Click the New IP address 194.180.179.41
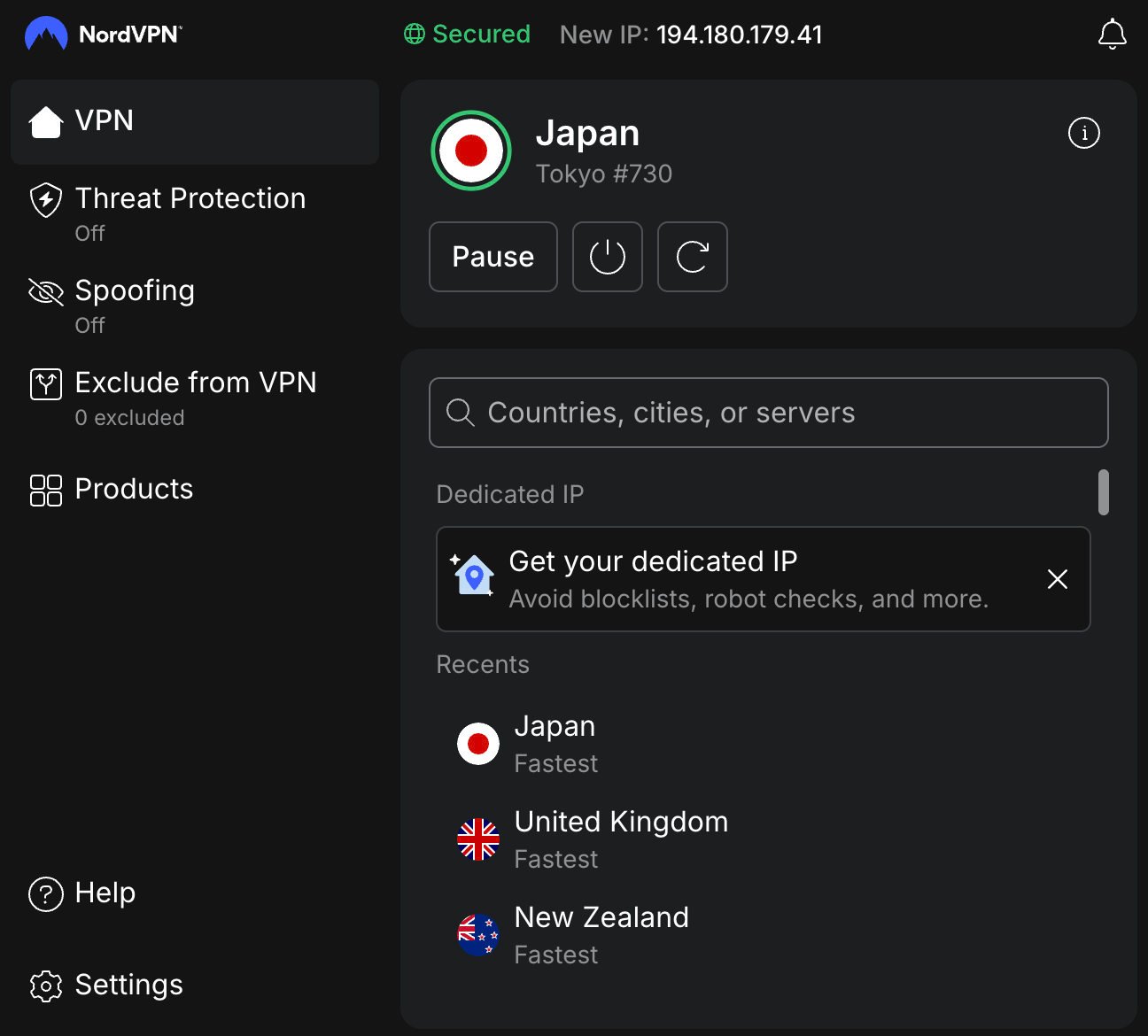The height and width of the screenshot is (1036, 1148). [x=740, y=35]
